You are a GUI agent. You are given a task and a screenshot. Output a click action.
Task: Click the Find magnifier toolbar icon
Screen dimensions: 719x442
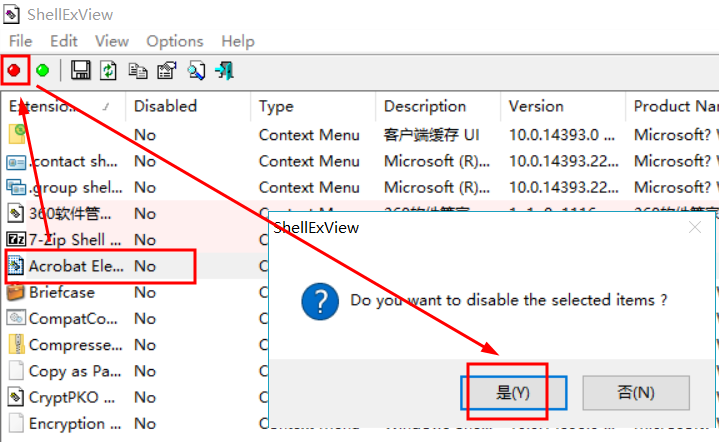point(196,71)
